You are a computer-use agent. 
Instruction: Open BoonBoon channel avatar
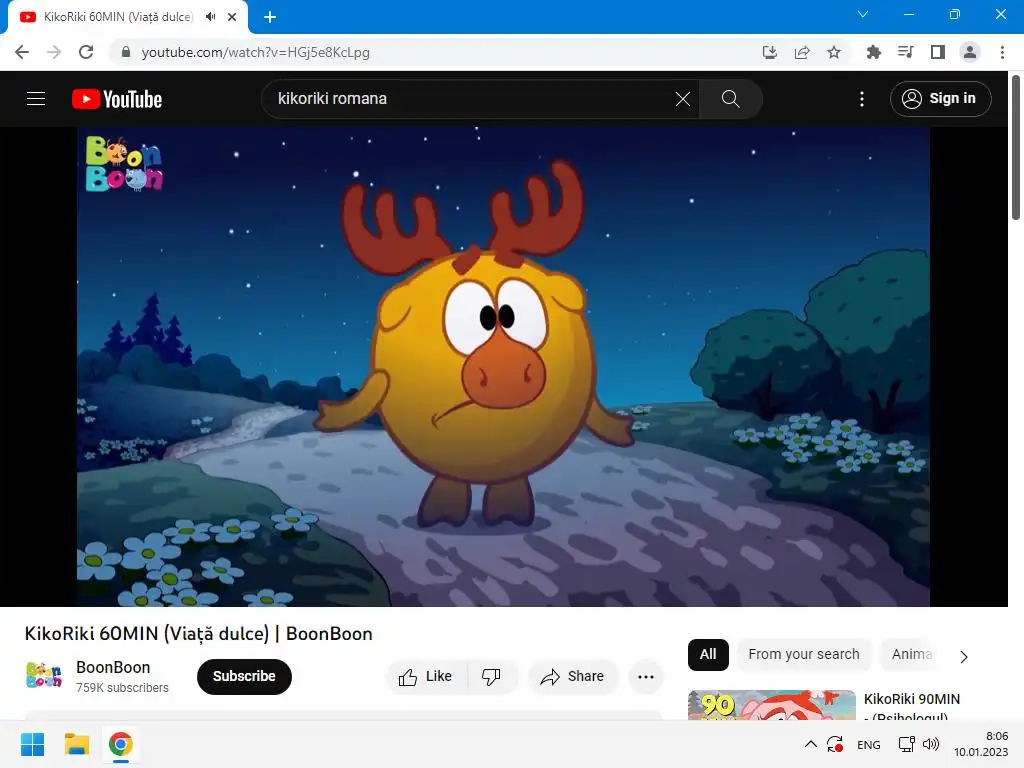[x=44, y=675]
